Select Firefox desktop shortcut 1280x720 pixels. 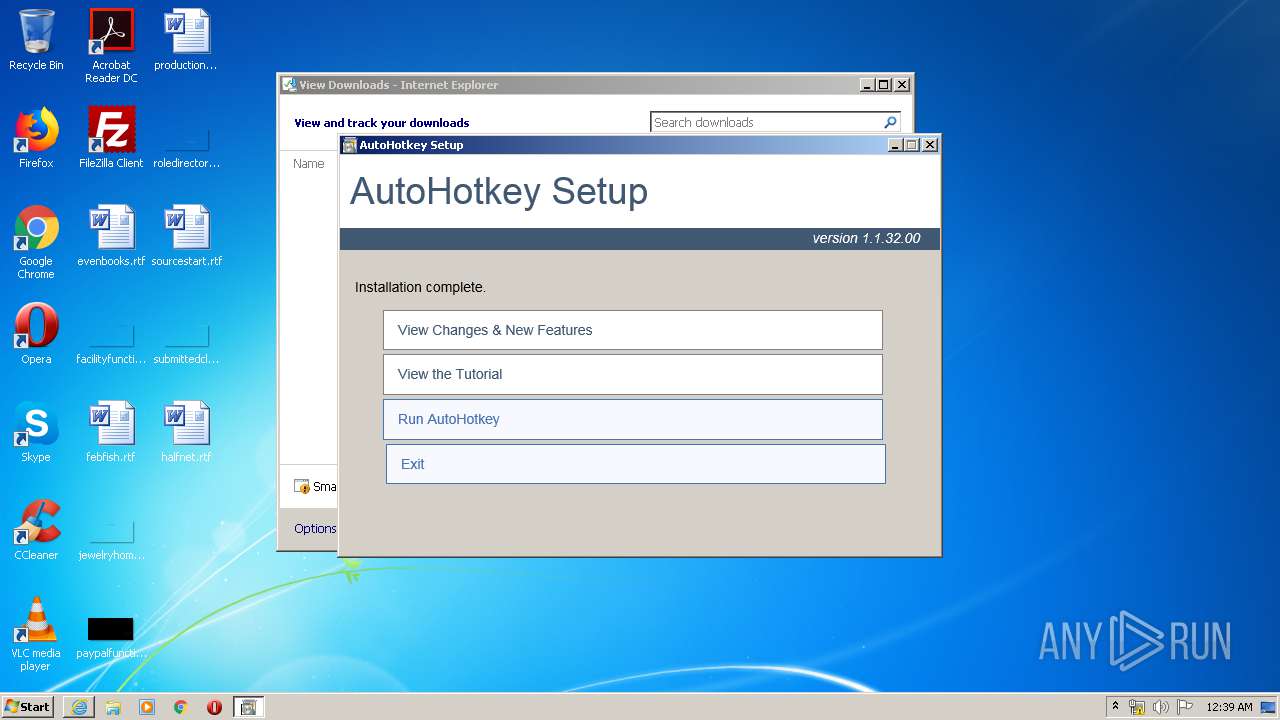(x=36, y=138)
